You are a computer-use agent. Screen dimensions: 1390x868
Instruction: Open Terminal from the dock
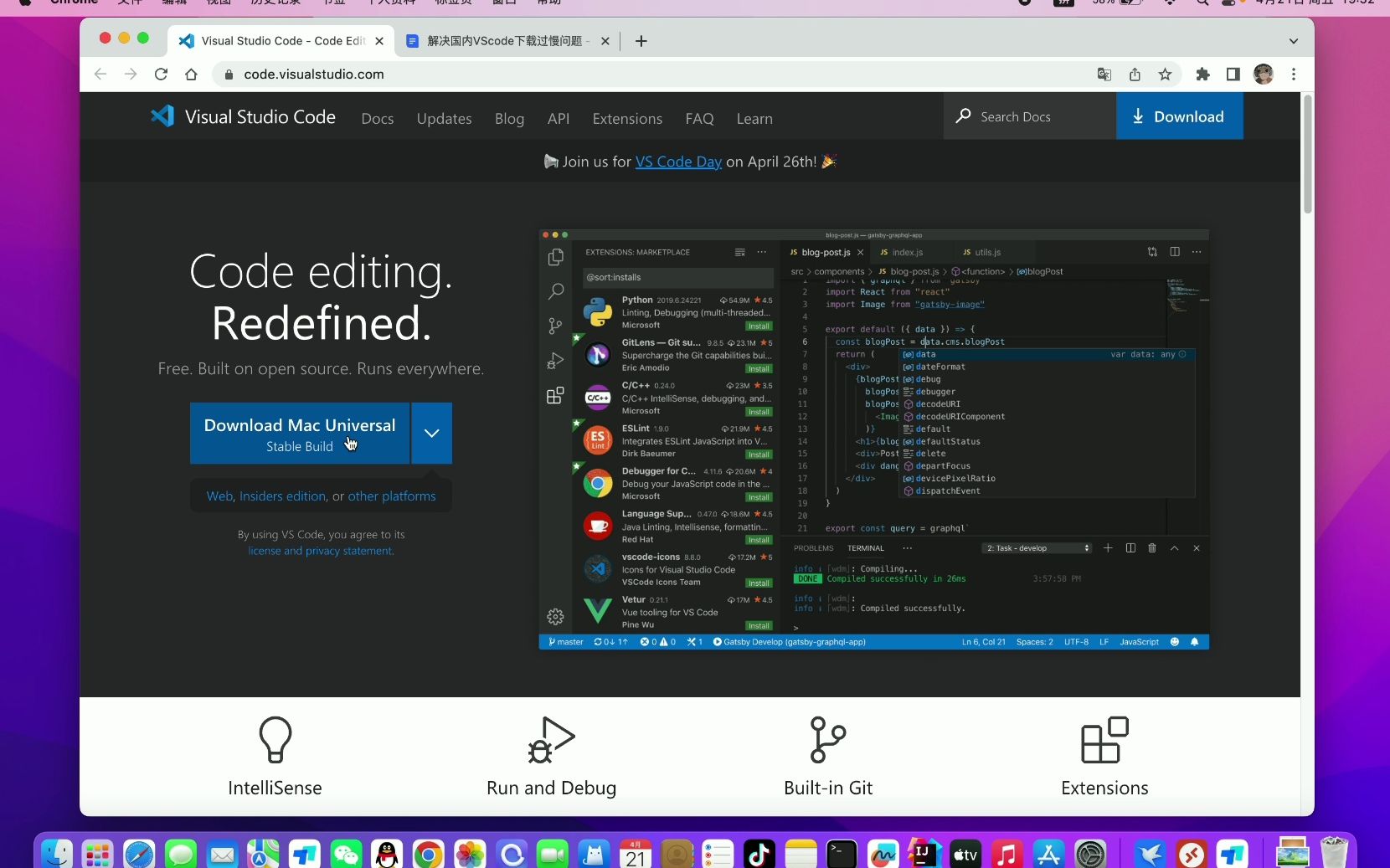tap(842, 855)
